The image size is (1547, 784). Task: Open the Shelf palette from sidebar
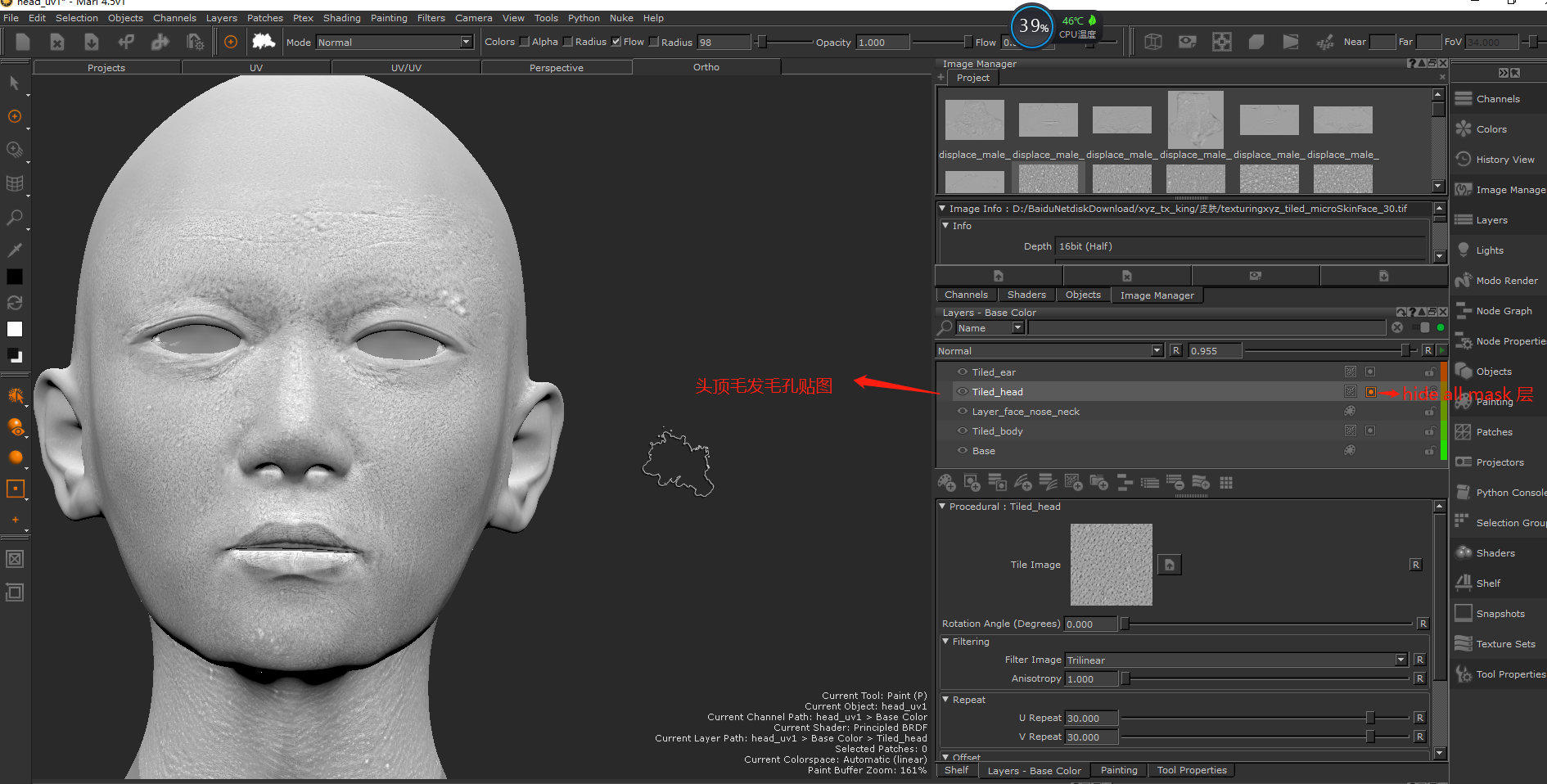click(1488, 583)
